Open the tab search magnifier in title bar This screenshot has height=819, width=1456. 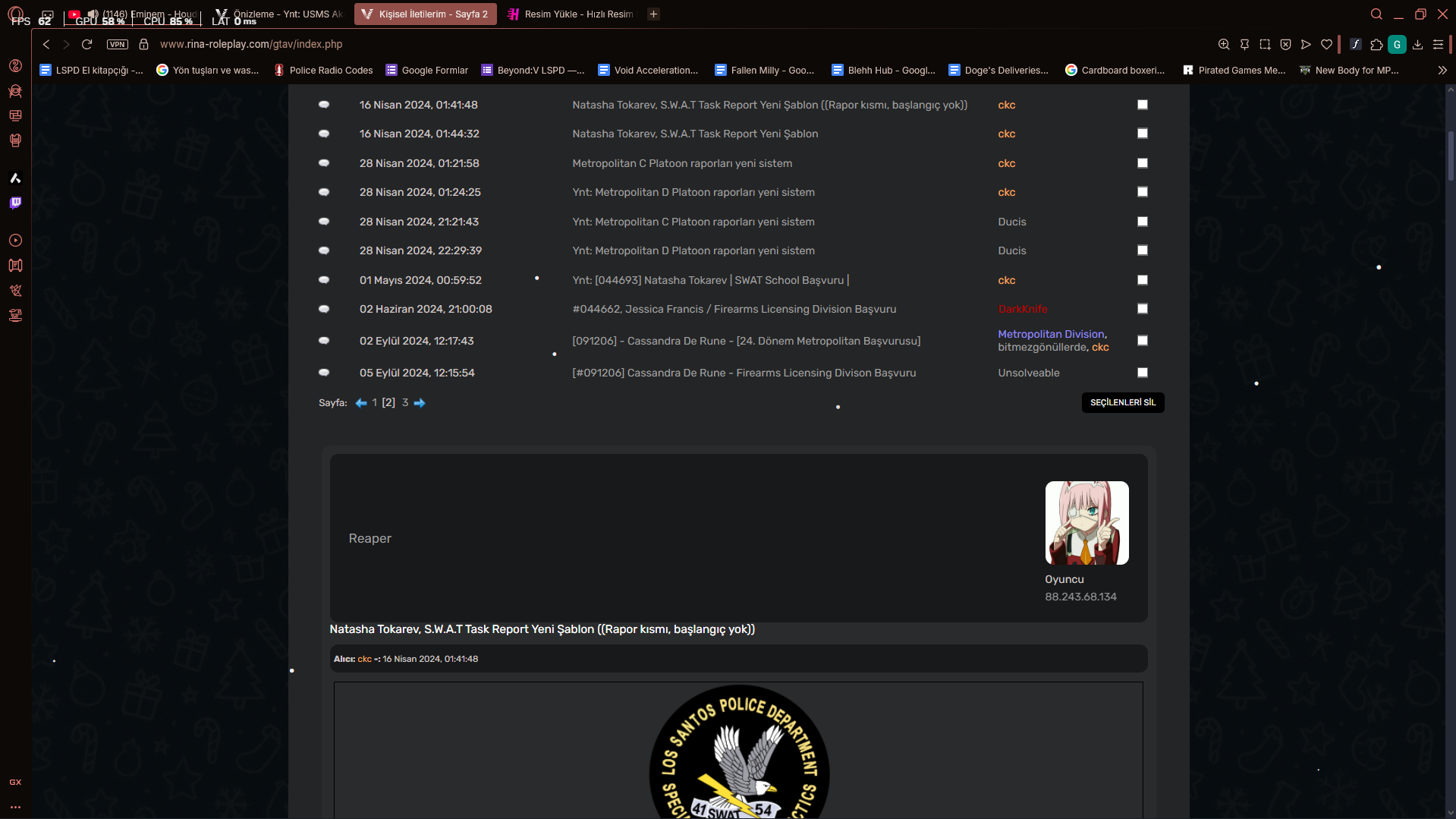1376,14
